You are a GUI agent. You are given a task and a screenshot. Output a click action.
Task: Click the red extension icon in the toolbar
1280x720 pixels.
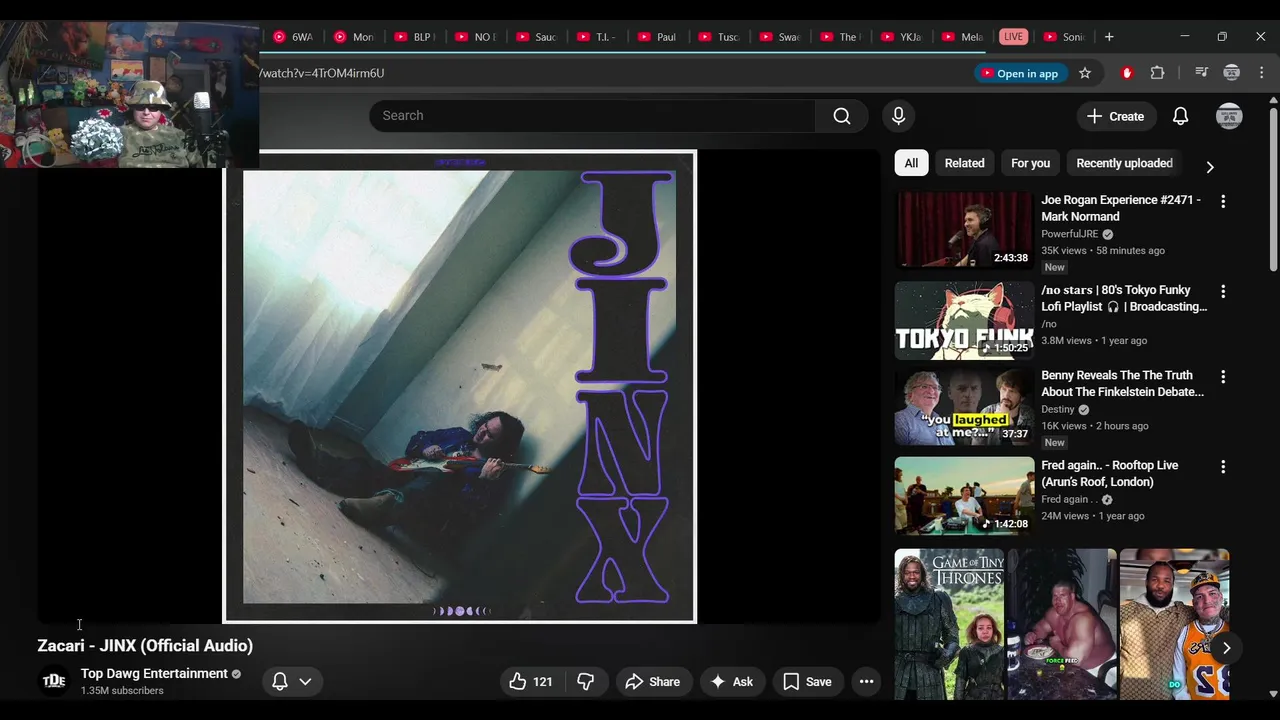click(1127, 73)
